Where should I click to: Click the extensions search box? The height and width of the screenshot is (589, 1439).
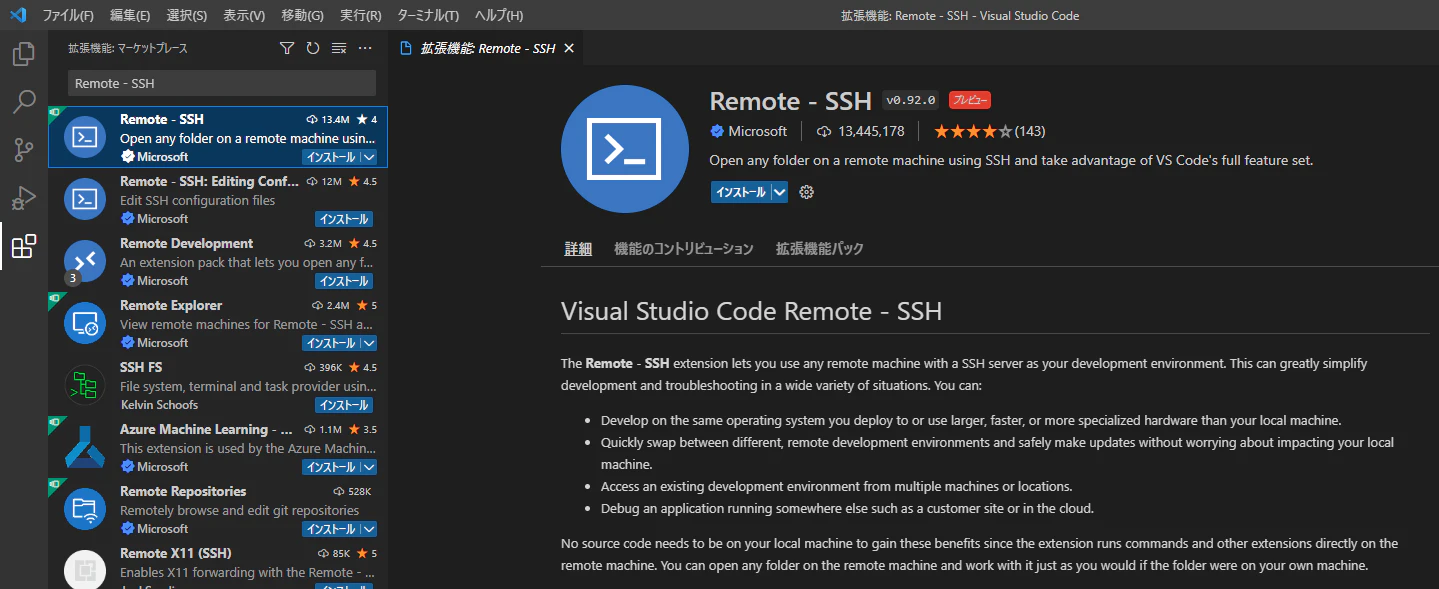[222, 83]
